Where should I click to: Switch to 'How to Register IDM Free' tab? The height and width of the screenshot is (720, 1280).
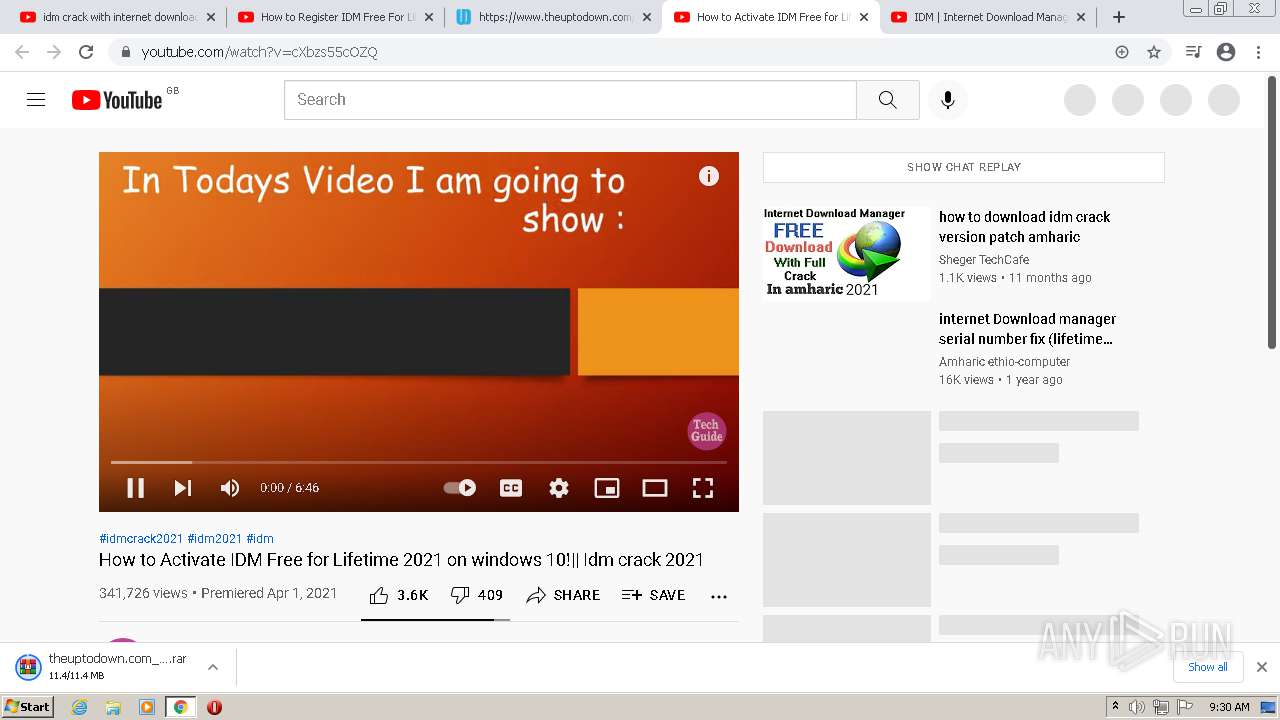[335, 17]
